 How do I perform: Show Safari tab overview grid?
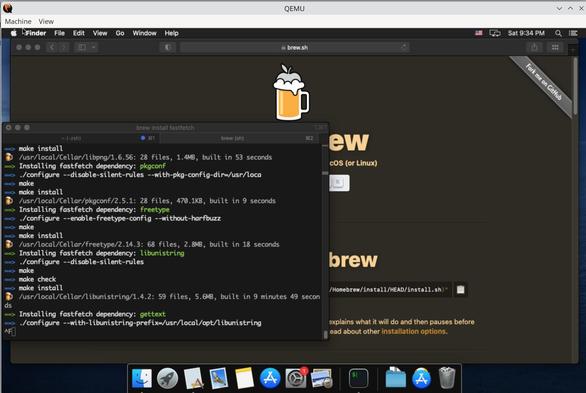pos(555,47)
